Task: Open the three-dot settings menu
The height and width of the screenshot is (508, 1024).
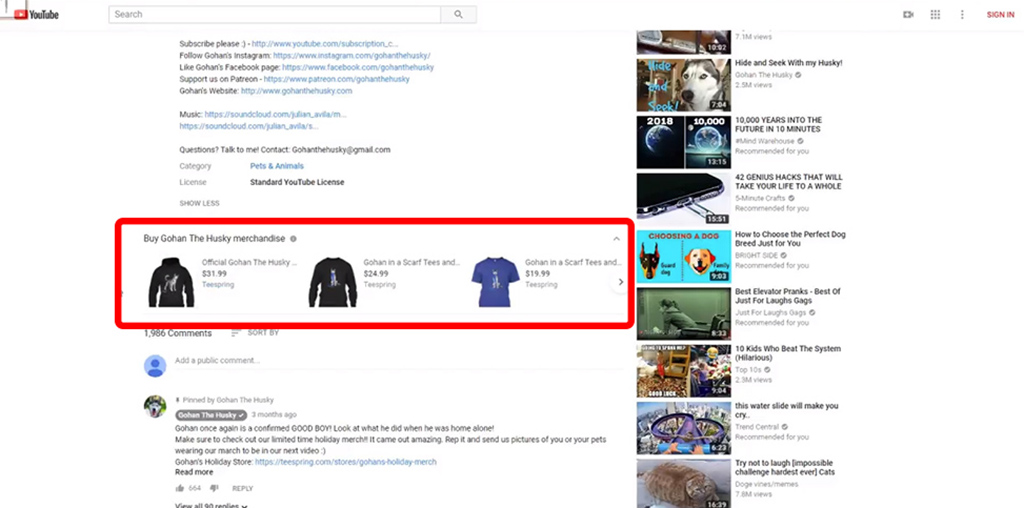Action: tap(962, 14)
